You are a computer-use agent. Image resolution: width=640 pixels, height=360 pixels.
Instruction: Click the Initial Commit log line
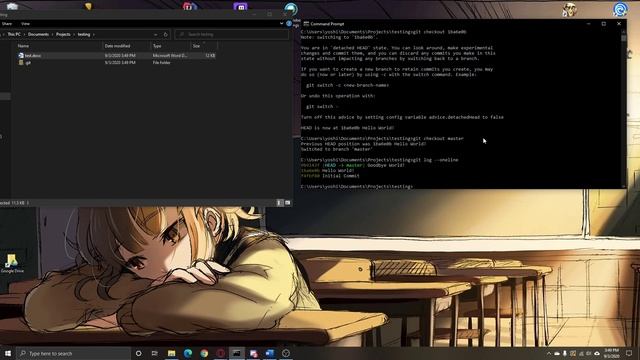pos(330,176)
